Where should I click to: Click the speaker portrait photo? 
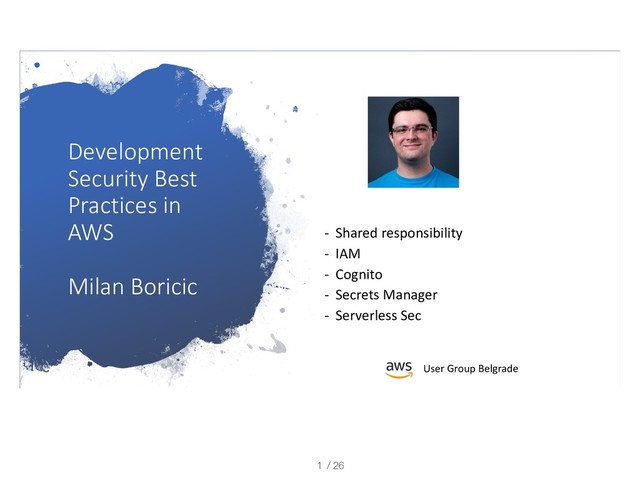tap(413, 142)
